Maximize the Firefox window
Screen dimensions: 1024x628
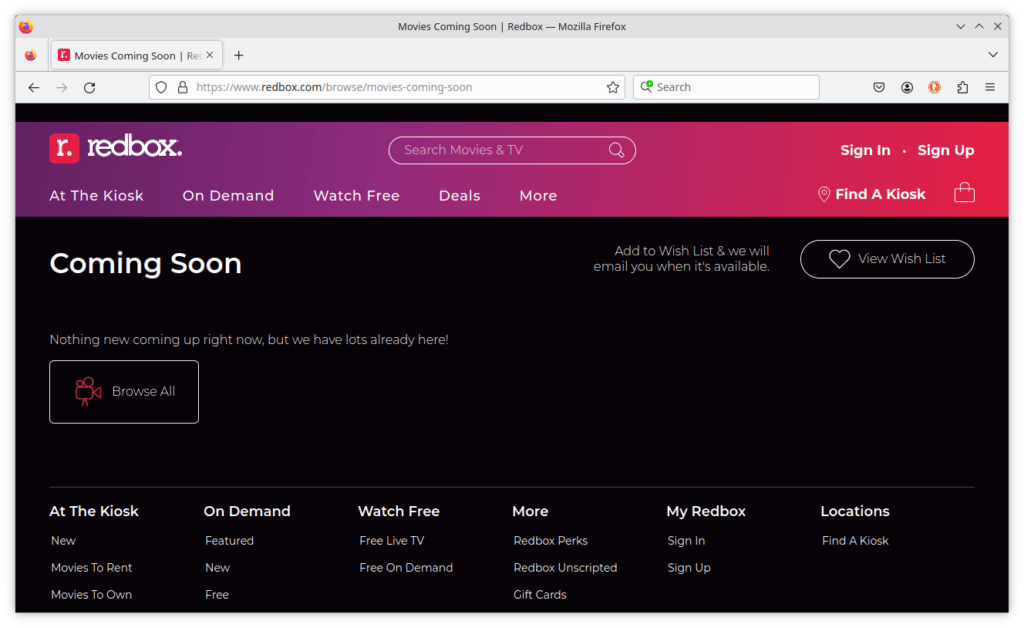(x=979, y=27)
